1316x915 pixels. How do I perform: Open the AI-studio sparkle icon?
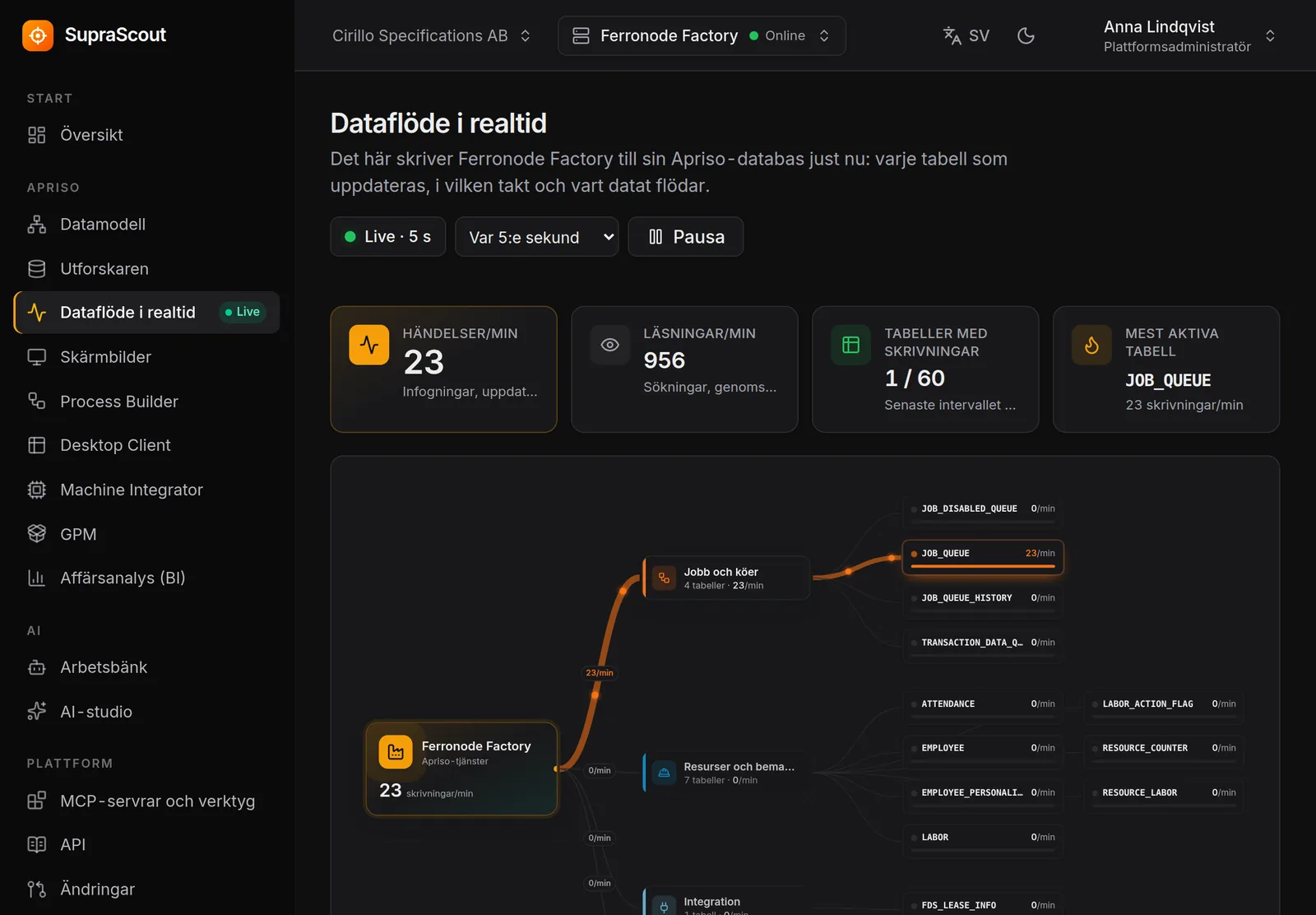pyautogui.click(x=37, y=712)
